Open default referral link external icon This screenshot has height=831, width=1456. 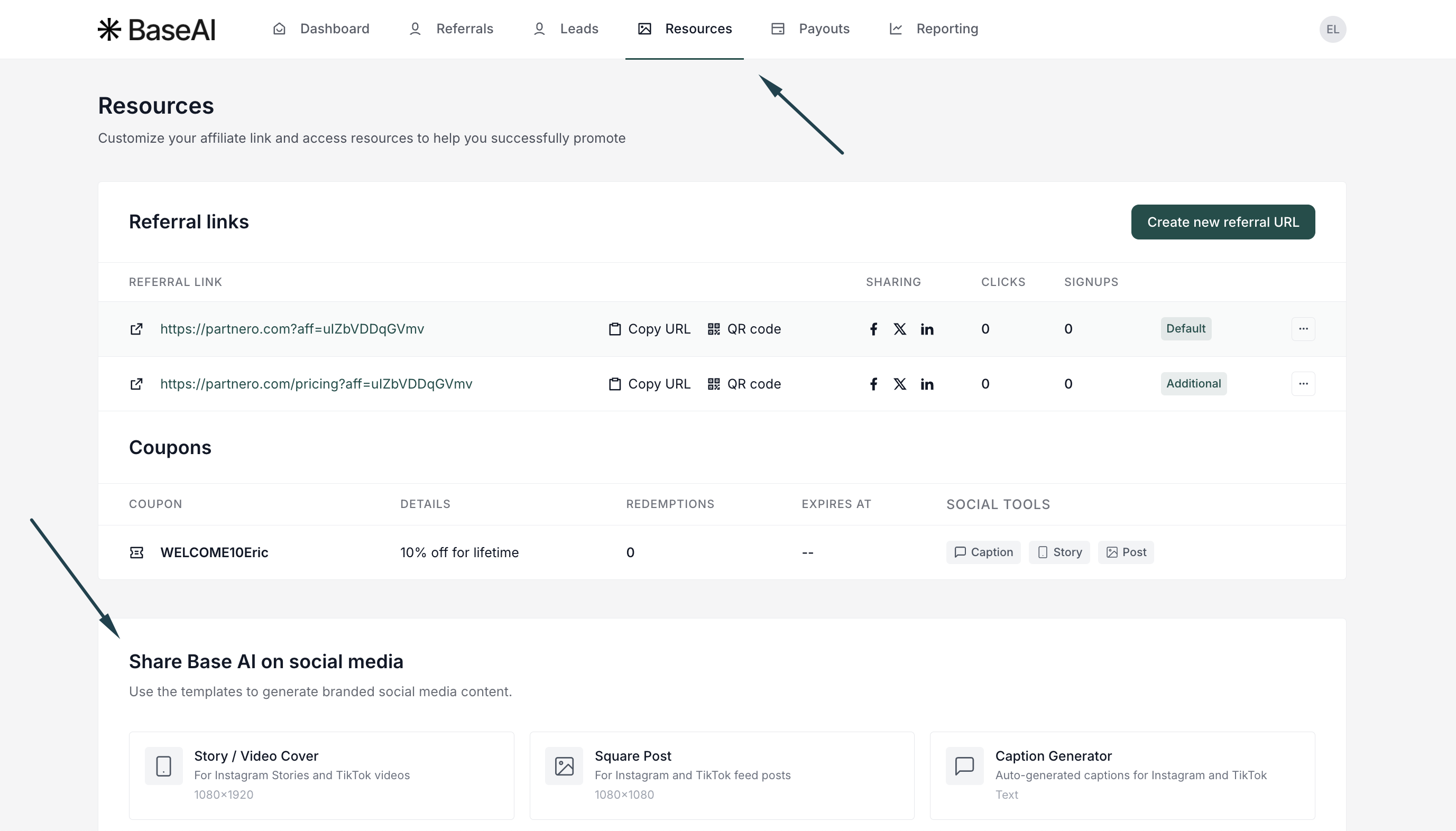point(136,329)
